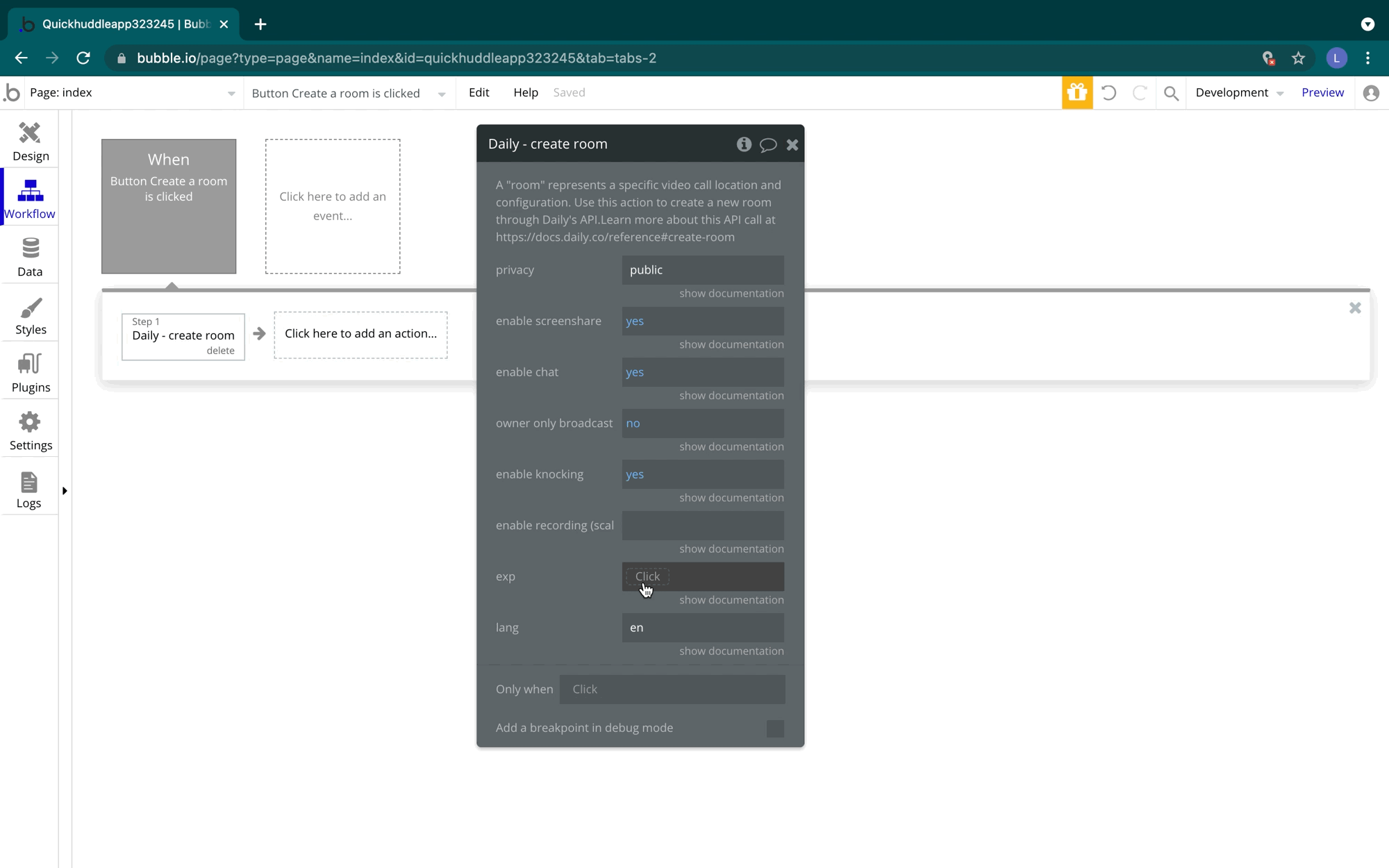The height and width of the screenshot is (868, 1389).
Task: Select the Workflow tab icon
Action: click(x=30, y=190)
